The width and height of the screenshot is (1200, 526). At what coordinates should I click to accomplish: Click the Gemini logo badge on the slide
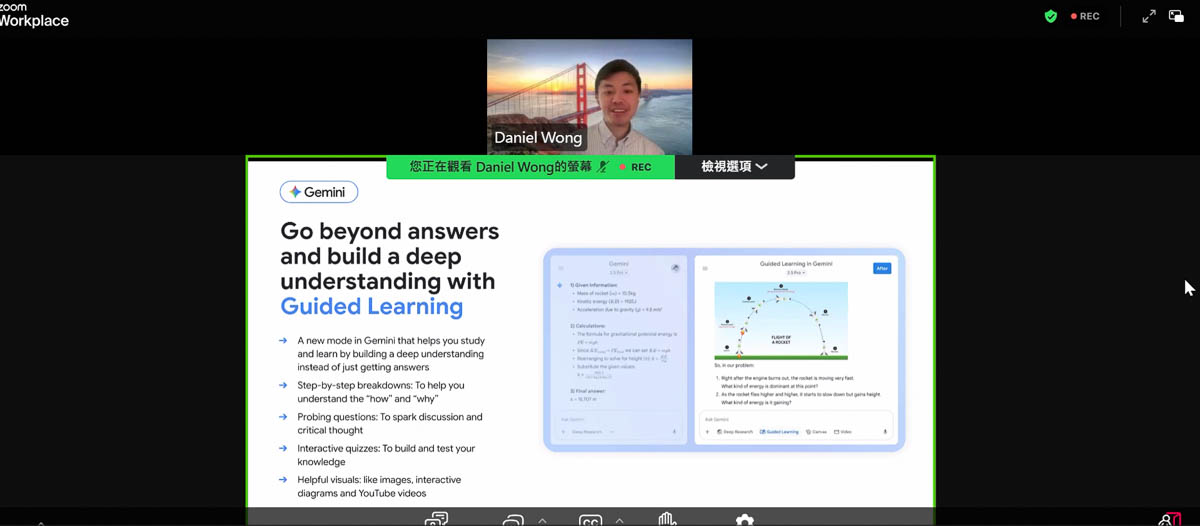pos(318,192)
